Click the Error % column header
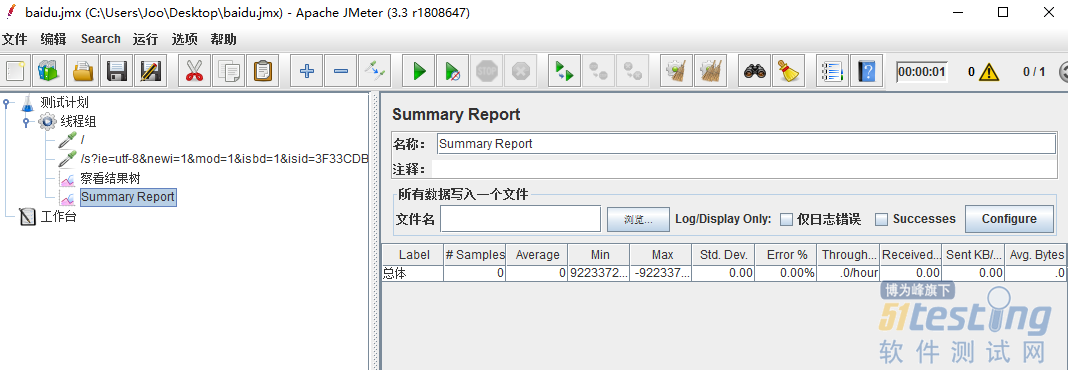 point(786,255)
